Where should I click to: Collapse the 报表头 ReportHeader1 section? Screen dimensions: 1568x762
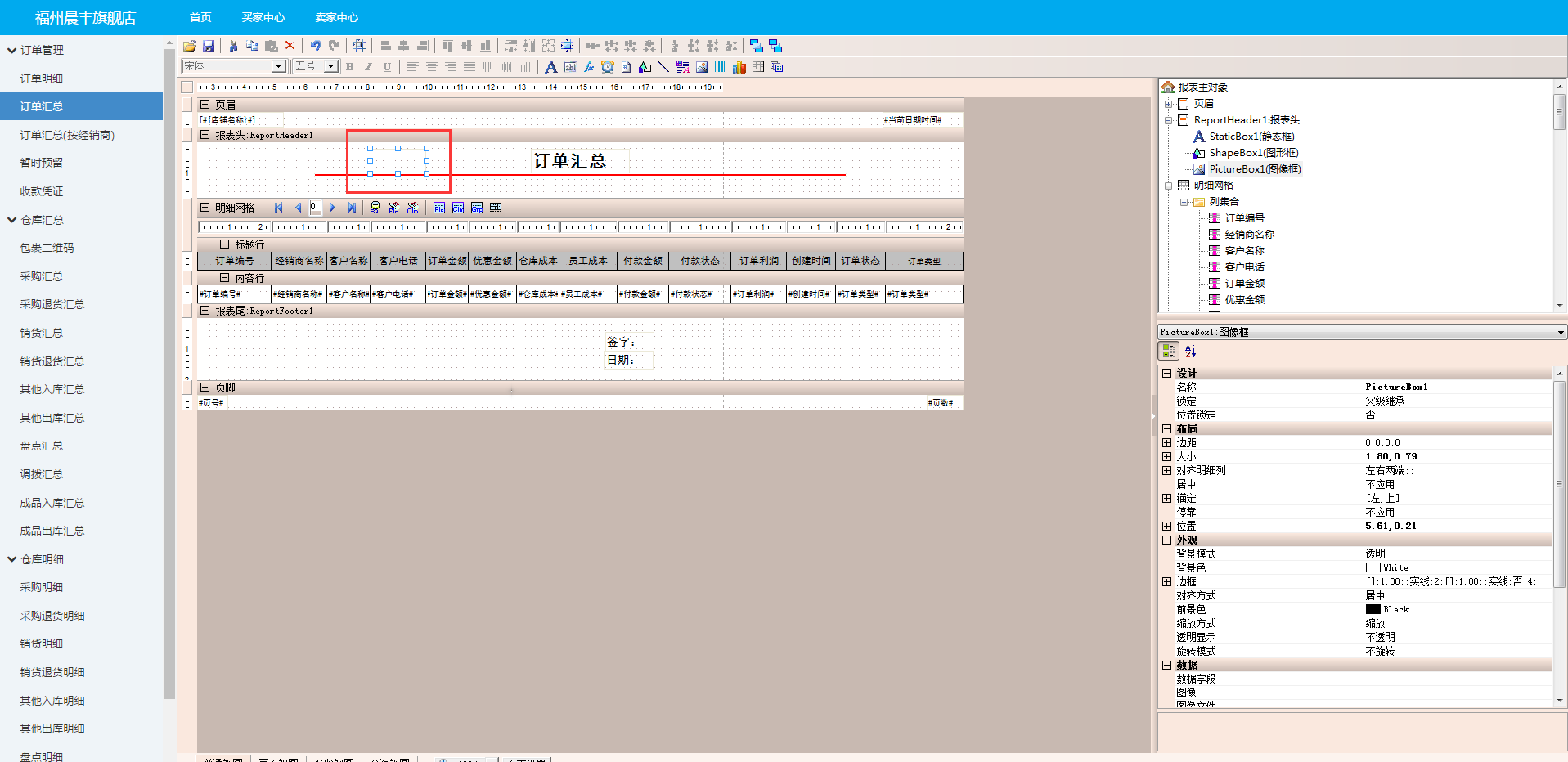click(x=205, y=135)
